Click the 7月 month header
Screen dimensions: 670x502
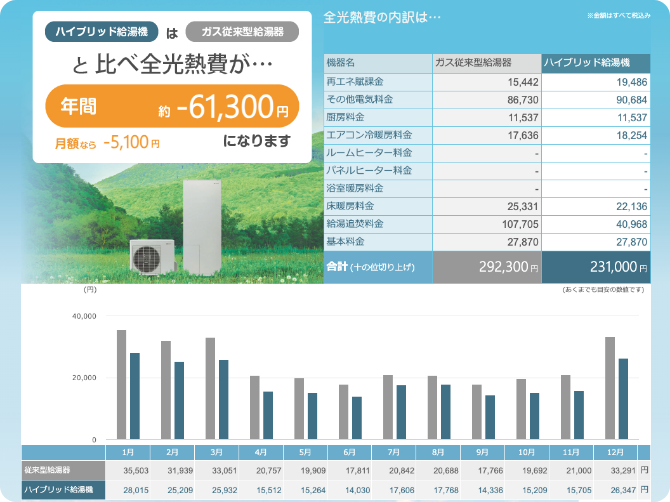(394, 452)
